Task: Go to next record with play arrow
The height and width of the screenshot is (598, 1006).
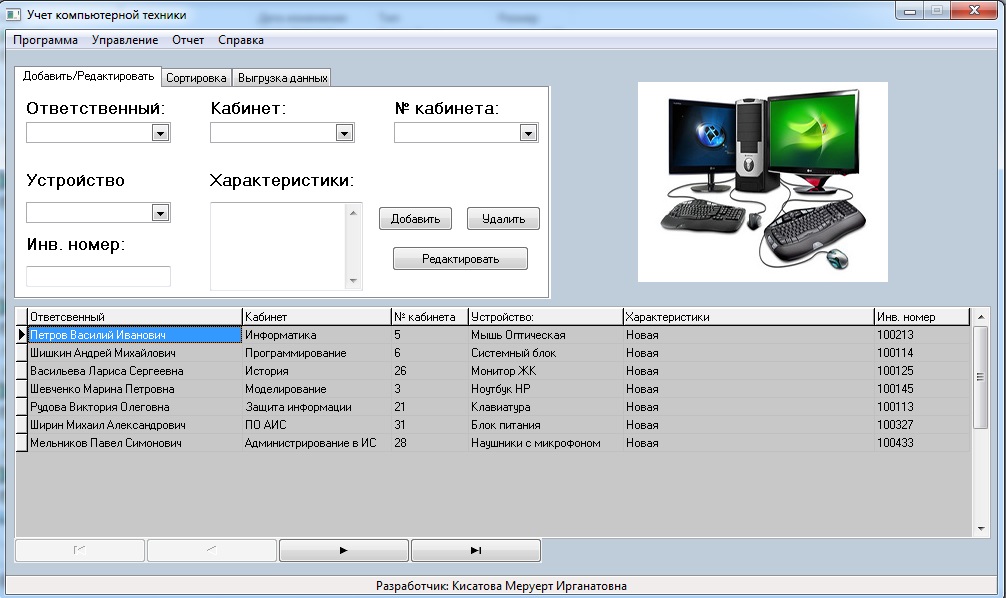Action: [x=344, y=551]
